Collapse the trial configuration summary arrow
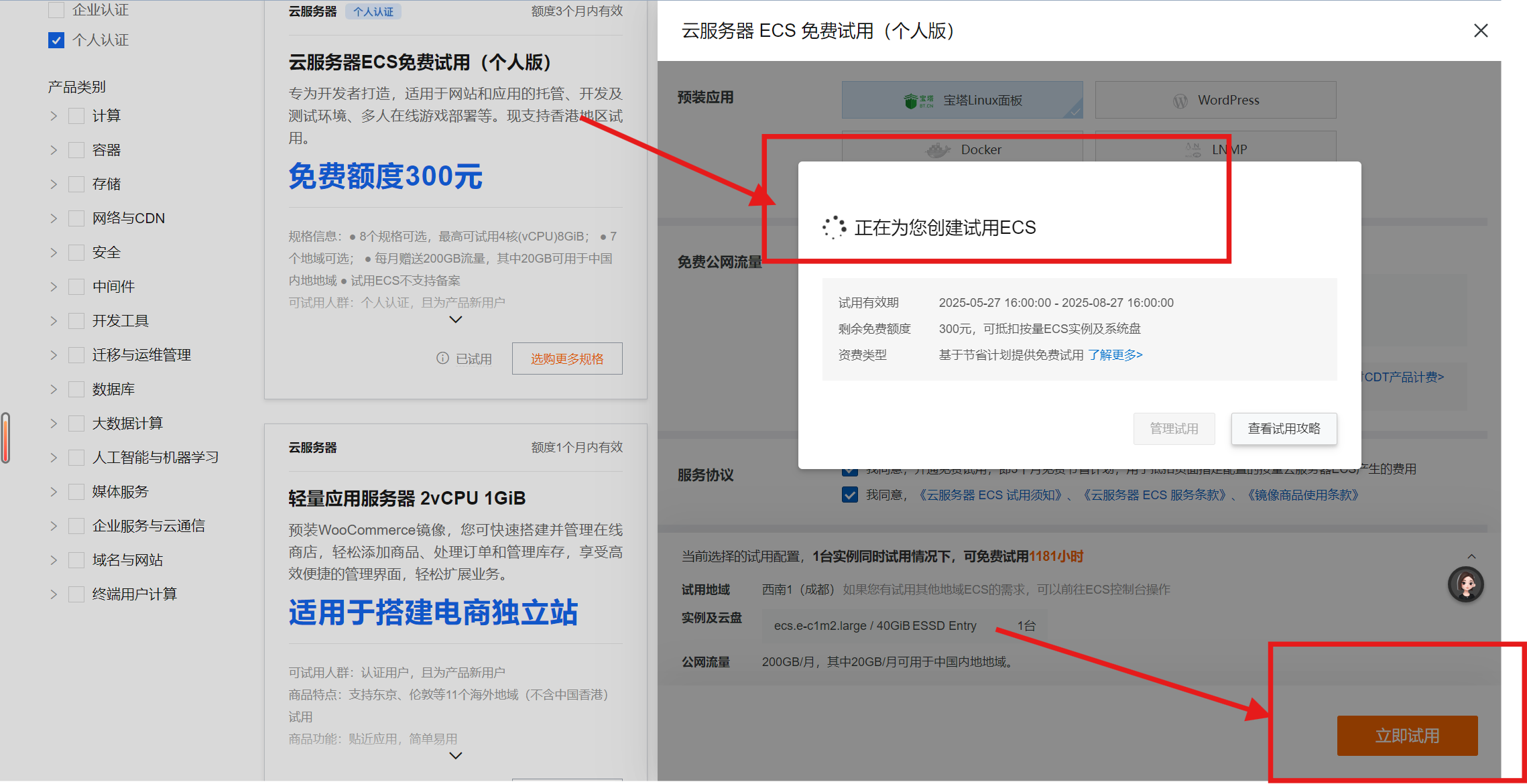The width and height of the screenshot is (1527, 784). coord(1471,557)
